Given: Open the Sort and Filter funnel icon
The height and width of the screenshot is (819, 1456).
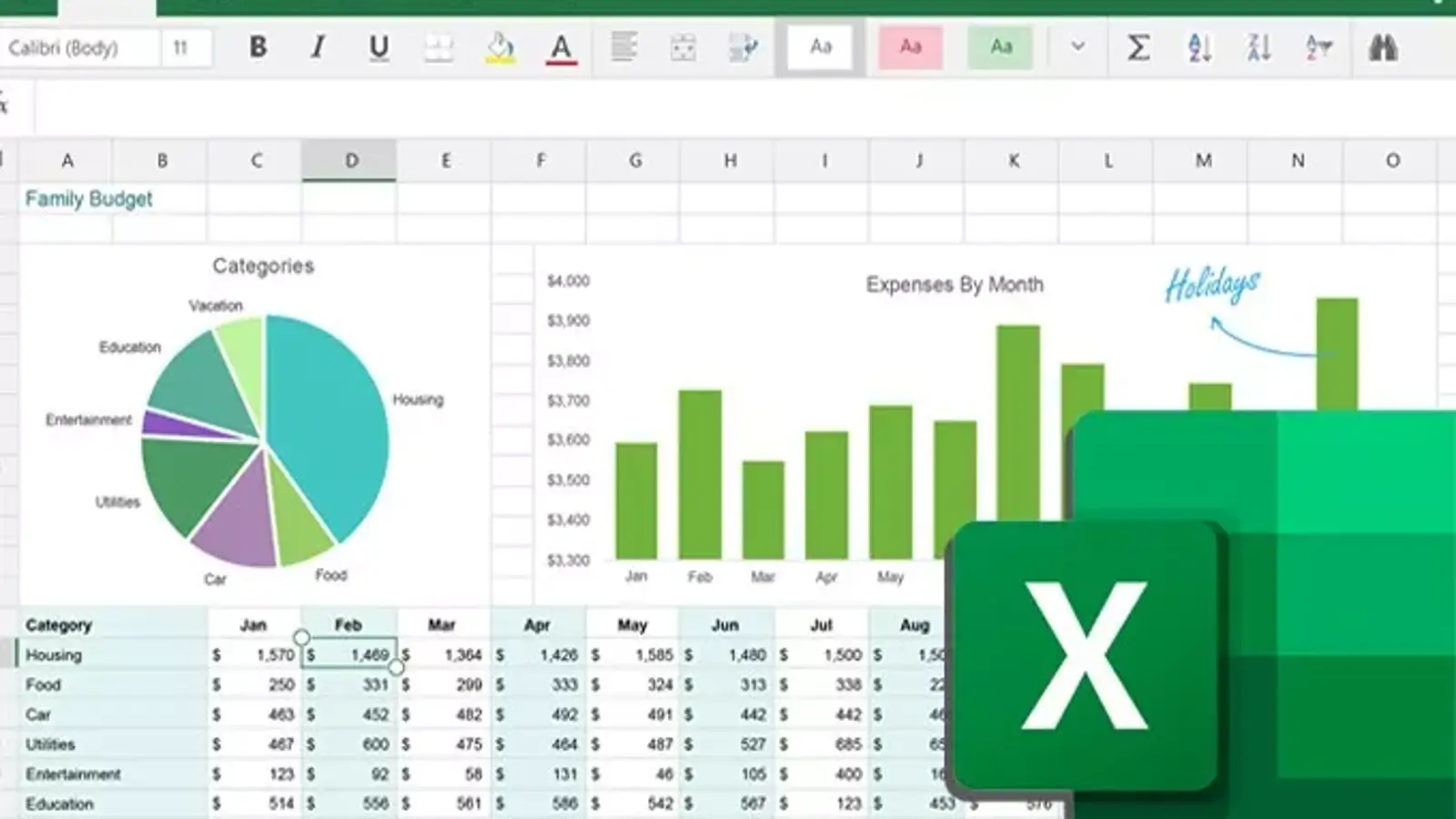Looking at the screenshot, I should (1319, 47).
